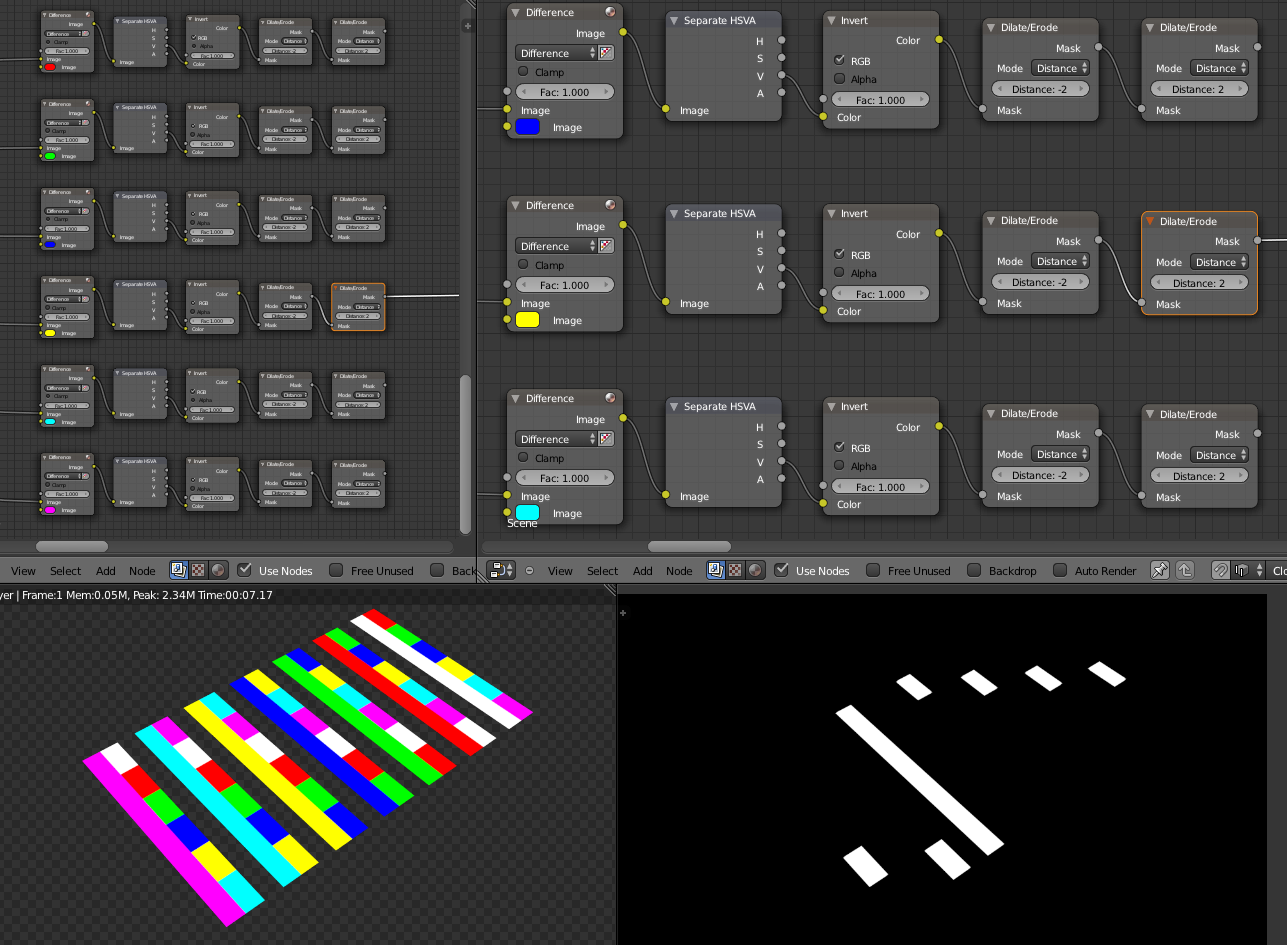Toggle the snap magnet icon in right editor

pos(1221,570)
